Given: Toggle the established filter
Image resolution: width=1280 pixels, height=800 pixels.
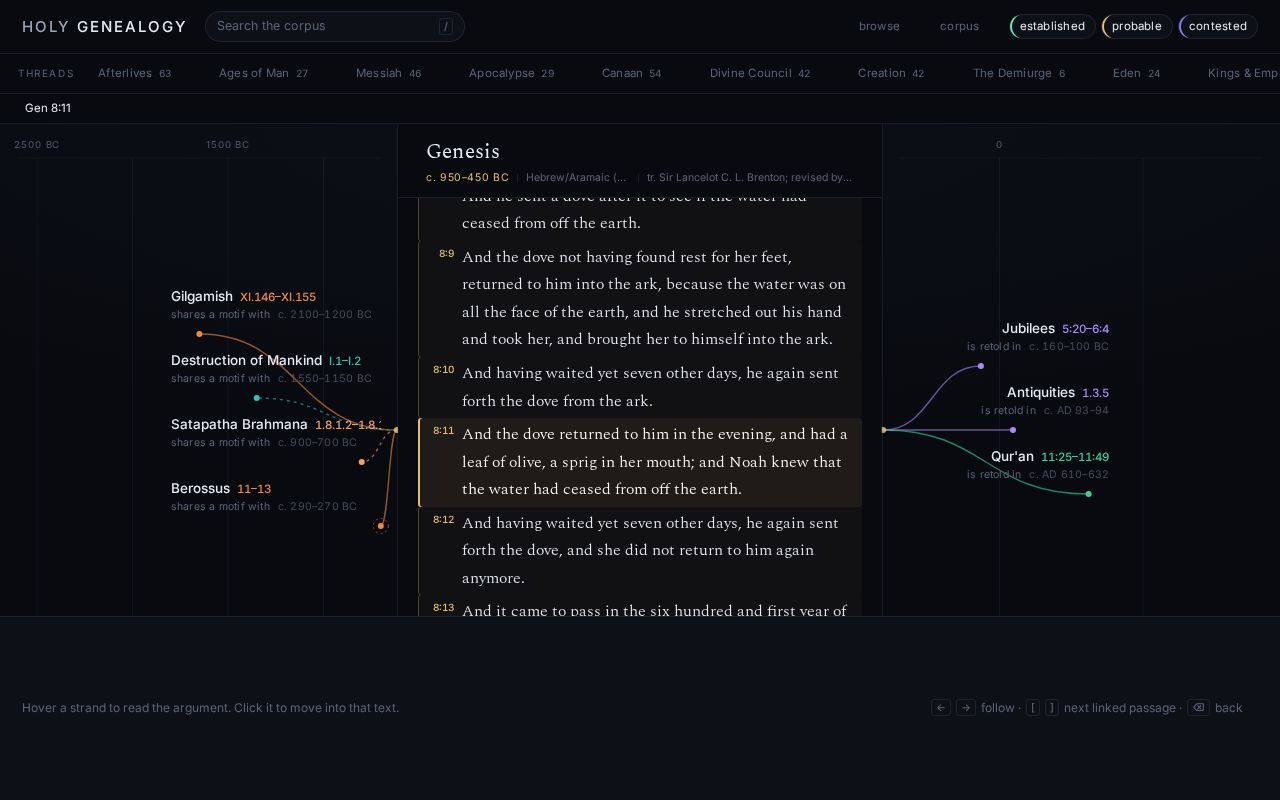Looking at the screenshot, I should click(1052, 26).
